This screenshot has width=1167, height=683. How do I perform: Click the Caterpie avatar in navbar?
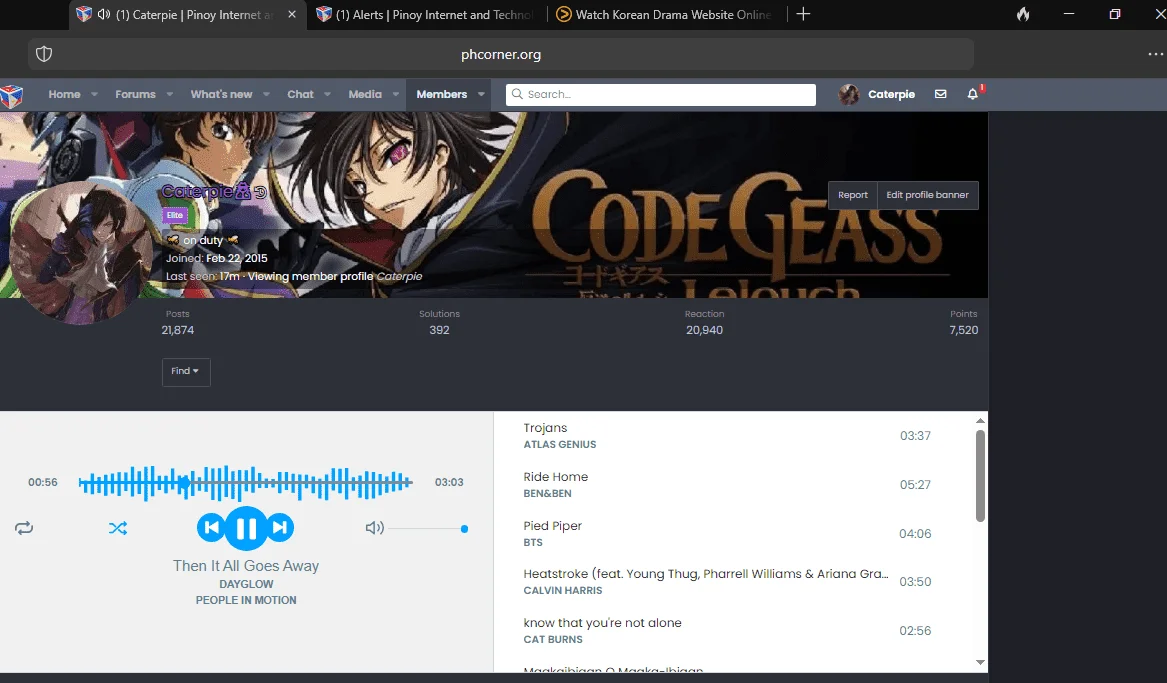[x=848, y=94]
